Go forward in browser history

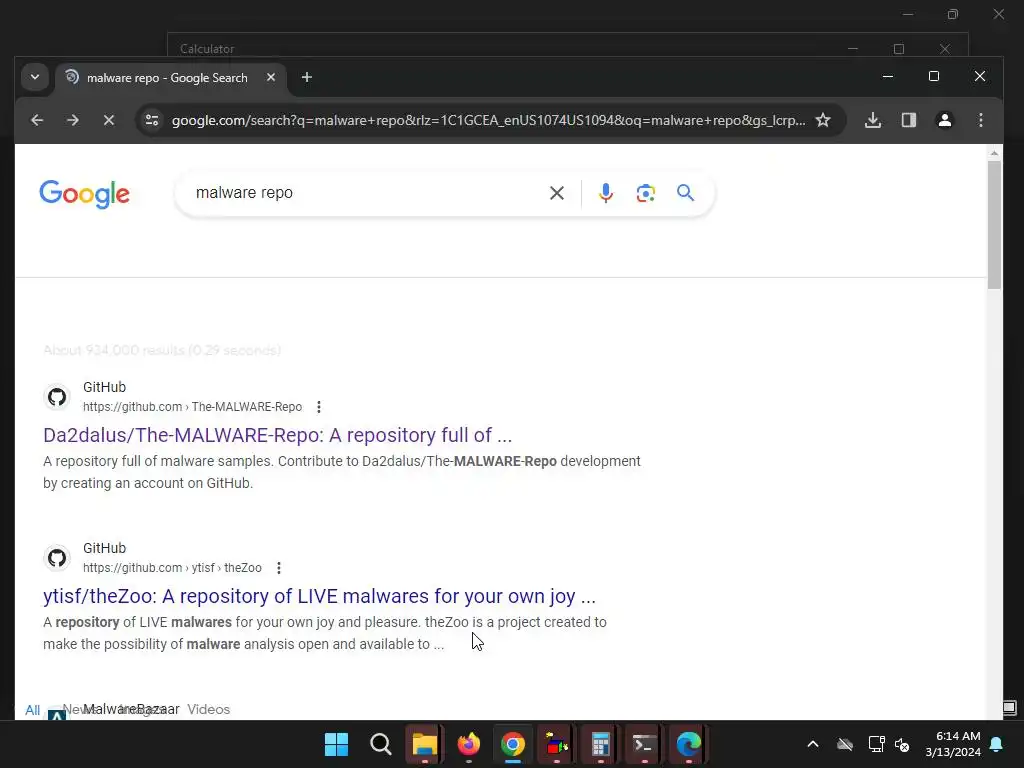pos(73,120)
